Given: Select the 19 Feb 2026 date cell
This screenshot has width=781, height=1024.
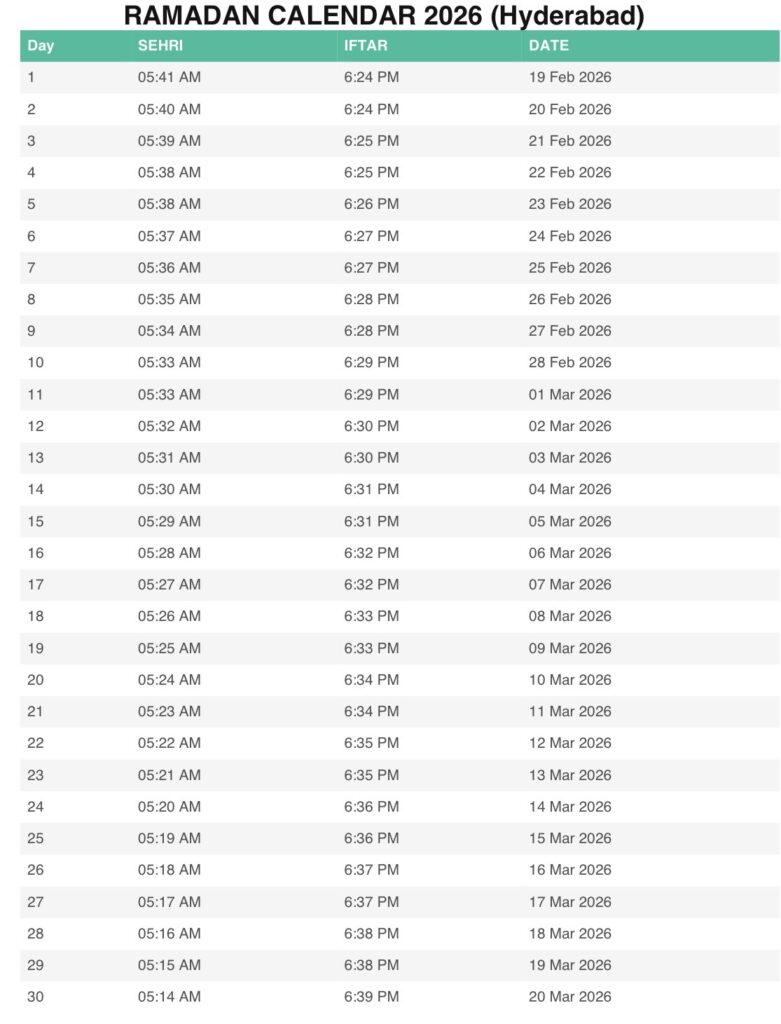Looking at the screenshot, I should pos(569,77).
